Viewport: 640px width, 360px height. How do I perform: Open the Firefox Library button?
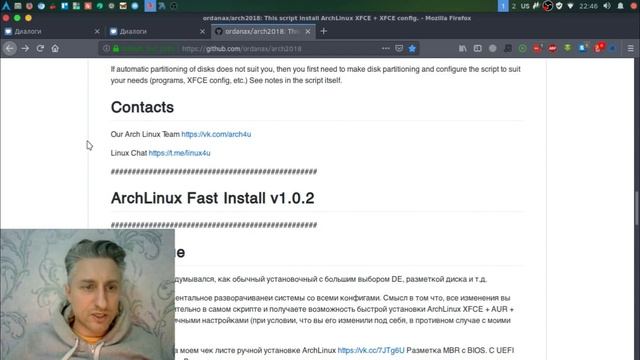tap(462, 49)
